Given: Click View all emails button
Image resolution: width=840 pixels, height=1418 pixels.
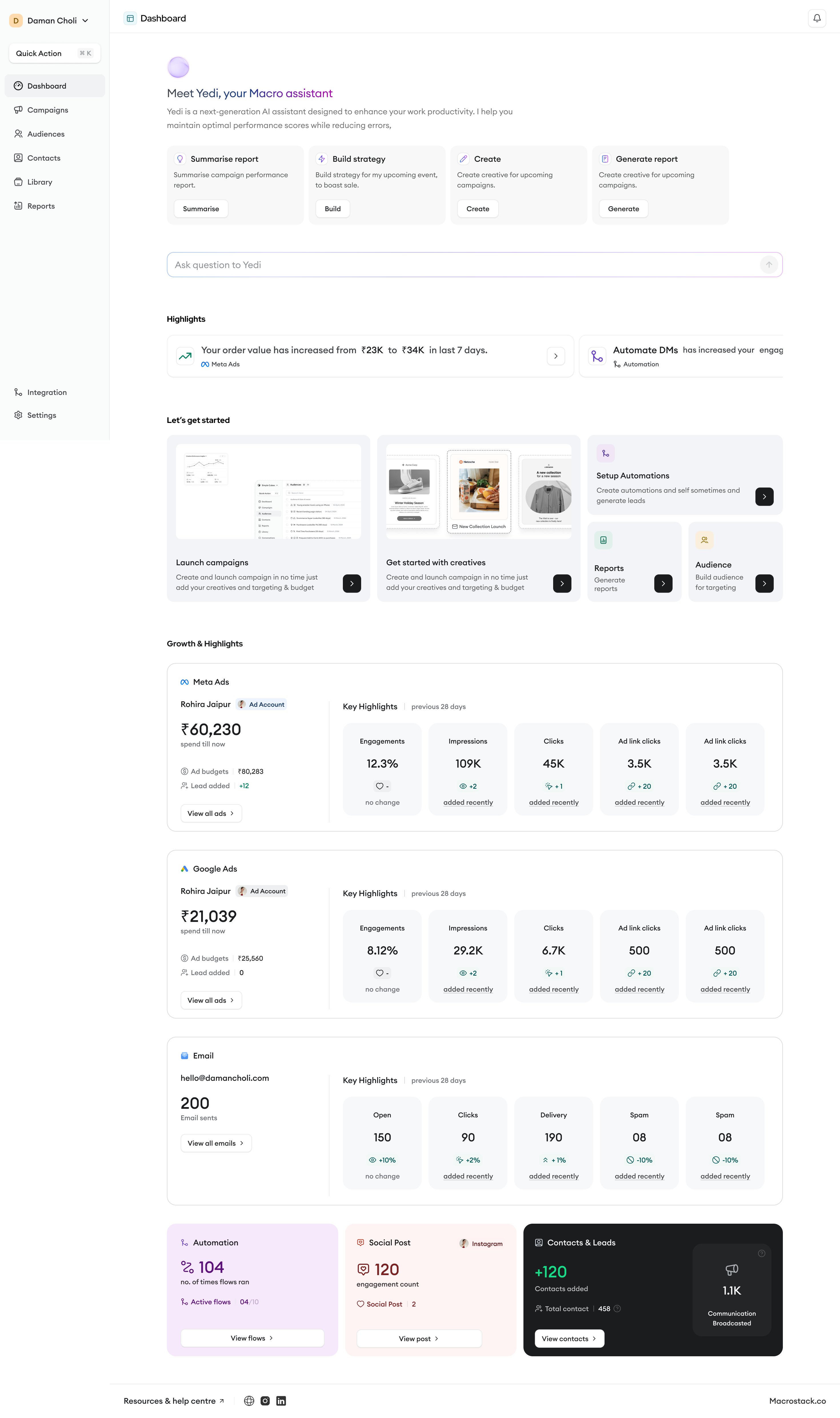Looking at the screenshot, I should (216, 1143).
